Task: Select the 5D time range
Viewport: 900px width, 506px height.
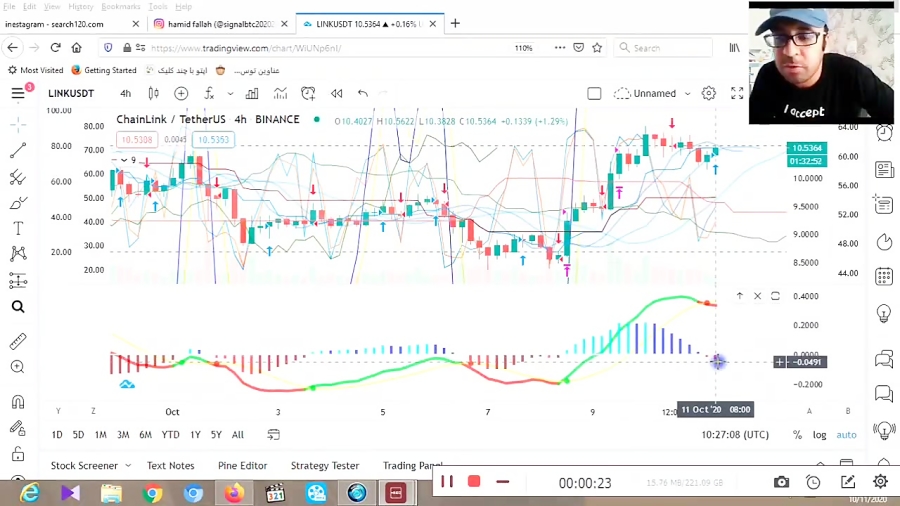Action: 78,435
